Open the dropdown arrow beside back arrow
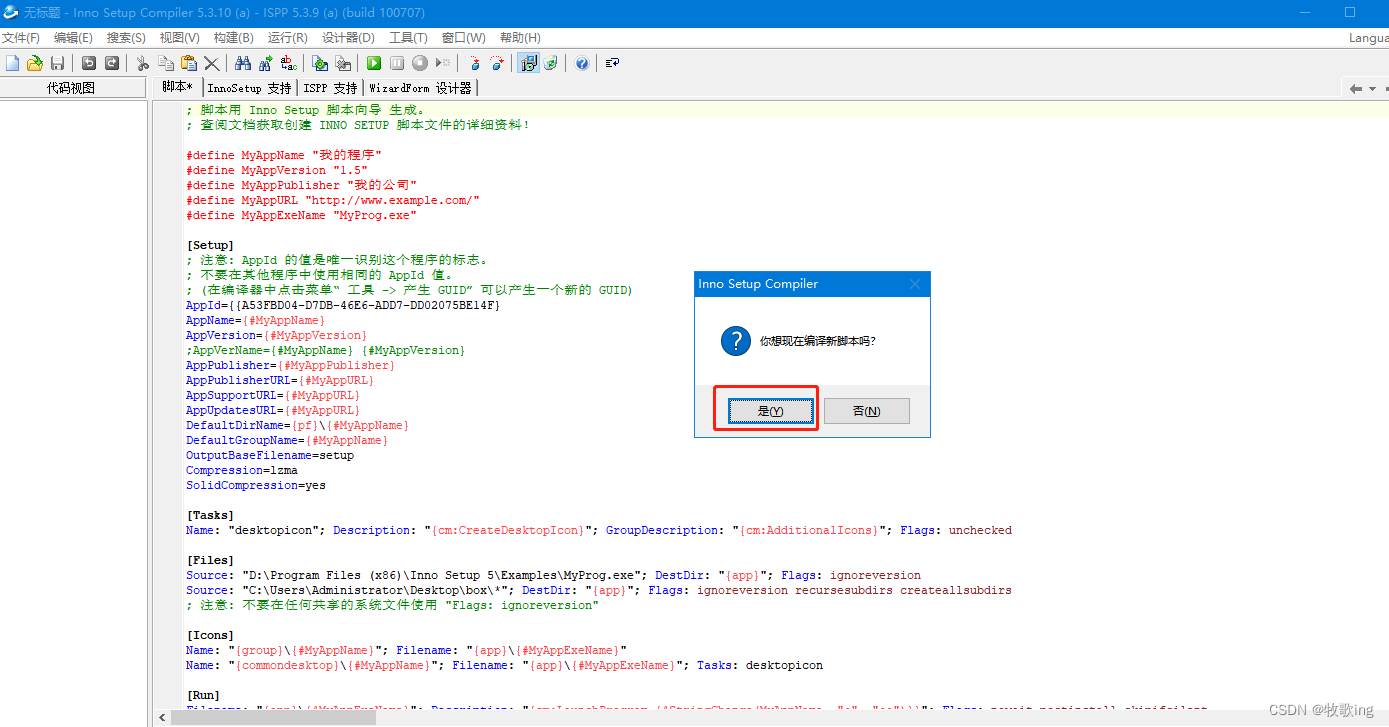The width and height of the screenshot is (1389, 727). pyautogui.click(x=1372, y=89)
